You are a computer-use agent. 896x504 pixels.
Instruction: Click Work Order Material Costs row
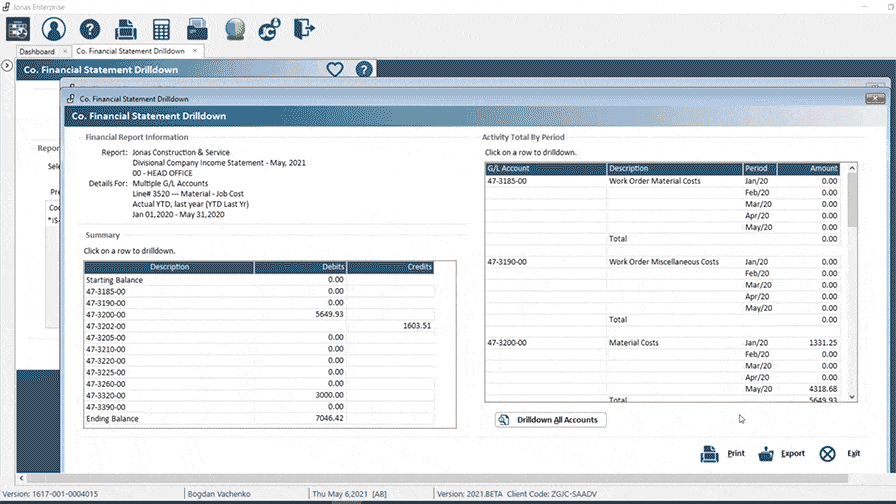tap(662, 181)
